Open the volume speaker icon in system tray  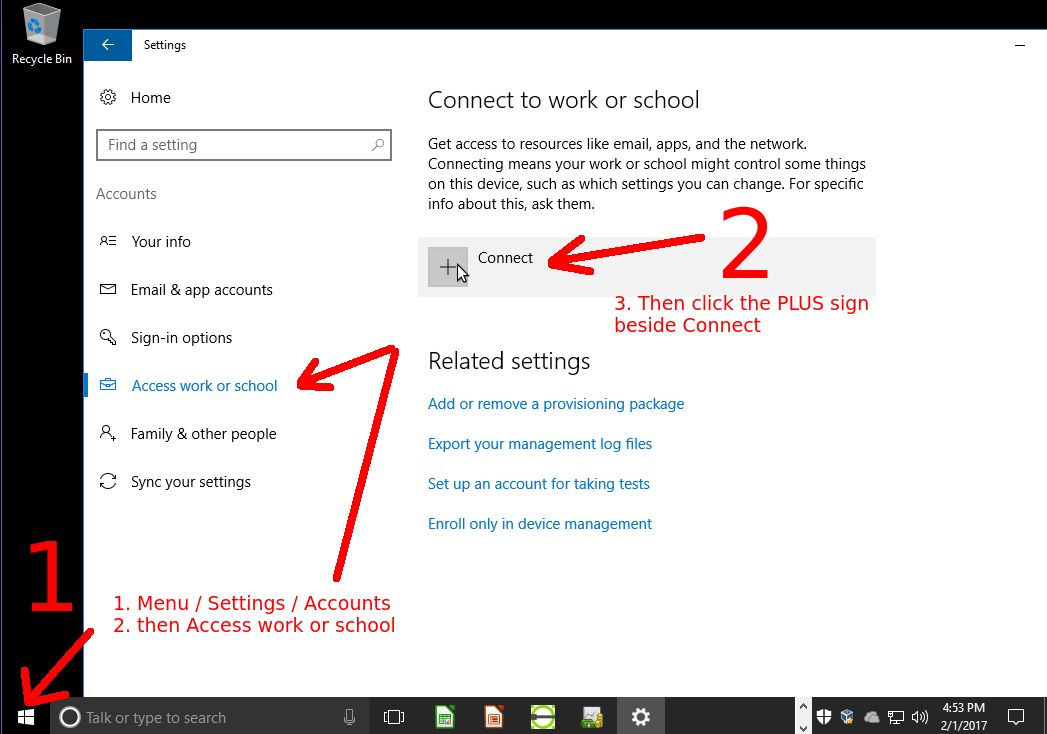click(x=920, y=716)
